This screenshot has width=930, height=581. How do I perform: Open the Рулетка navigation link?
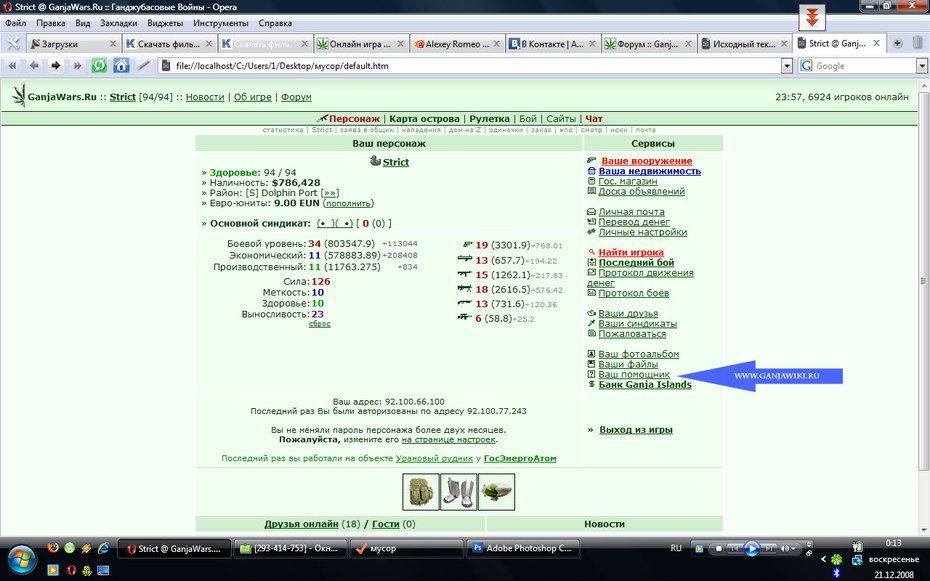489,119
